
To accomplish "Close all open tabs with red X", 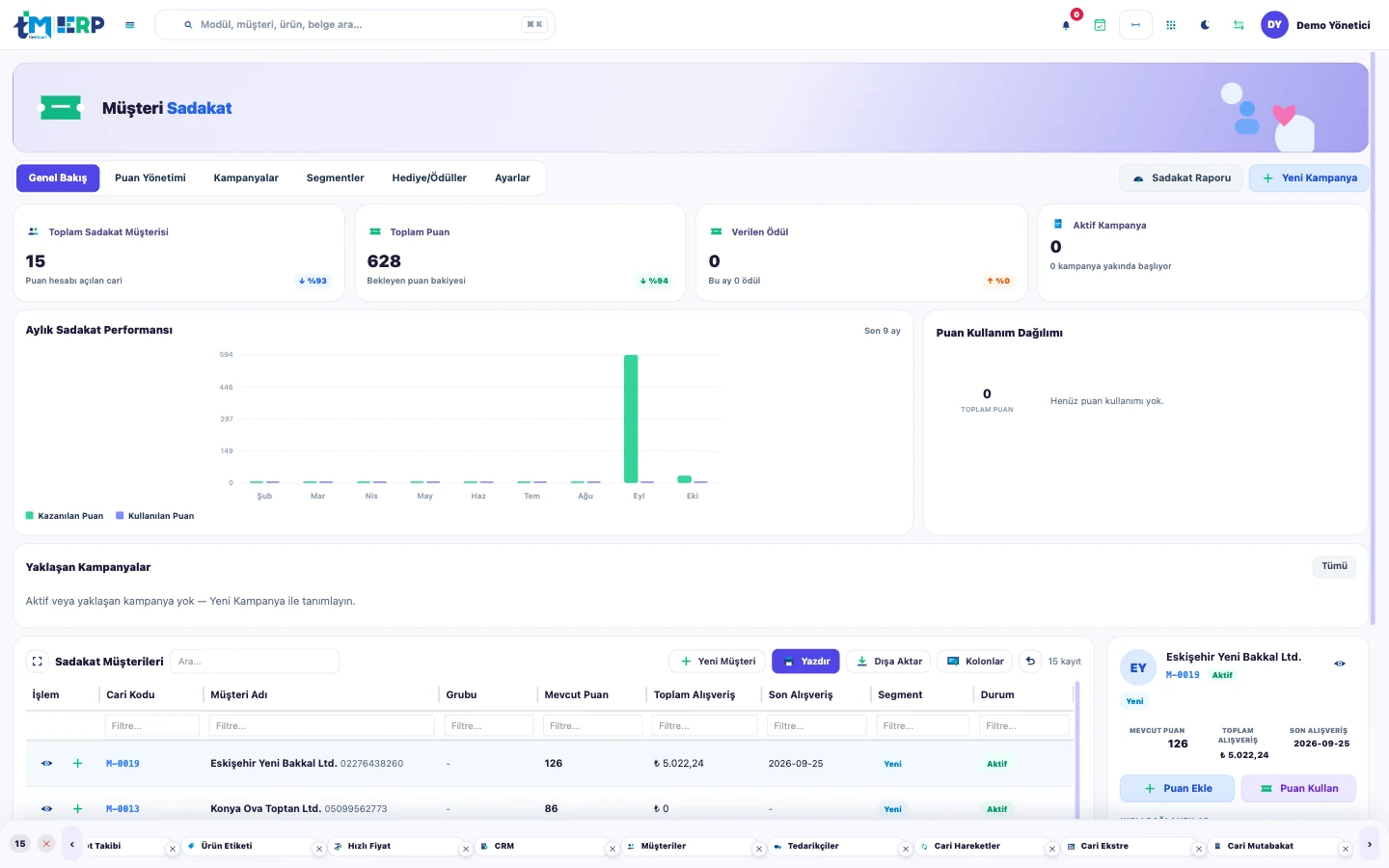I will (46, 844).
